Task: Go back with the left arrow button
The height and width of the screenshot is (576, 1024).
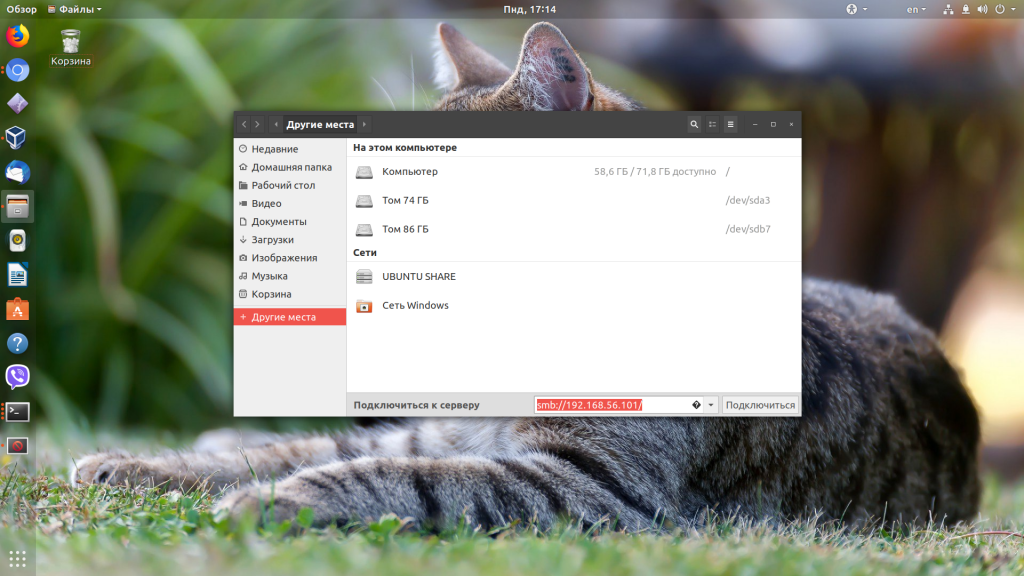Action: 244,124
